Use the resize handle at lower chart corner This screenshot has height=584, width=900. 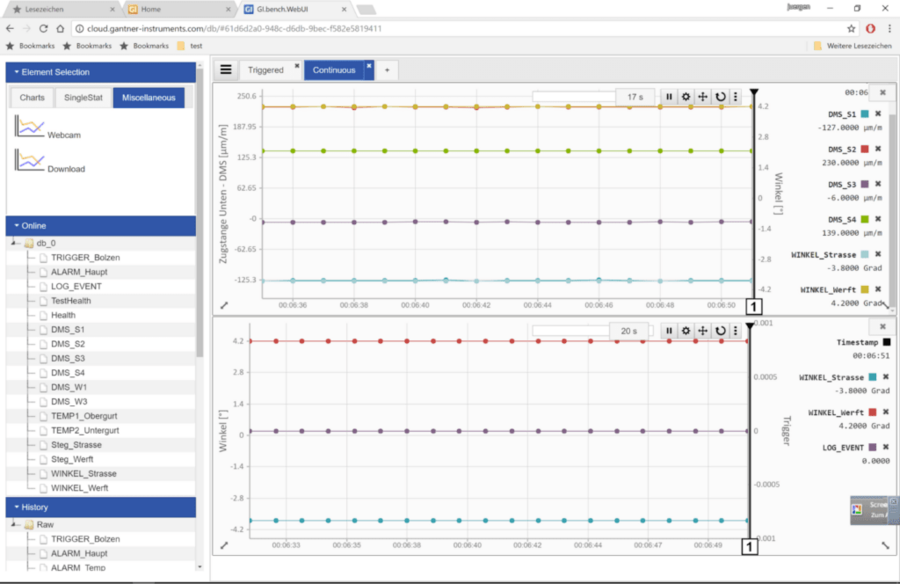[x=885, y=545]
